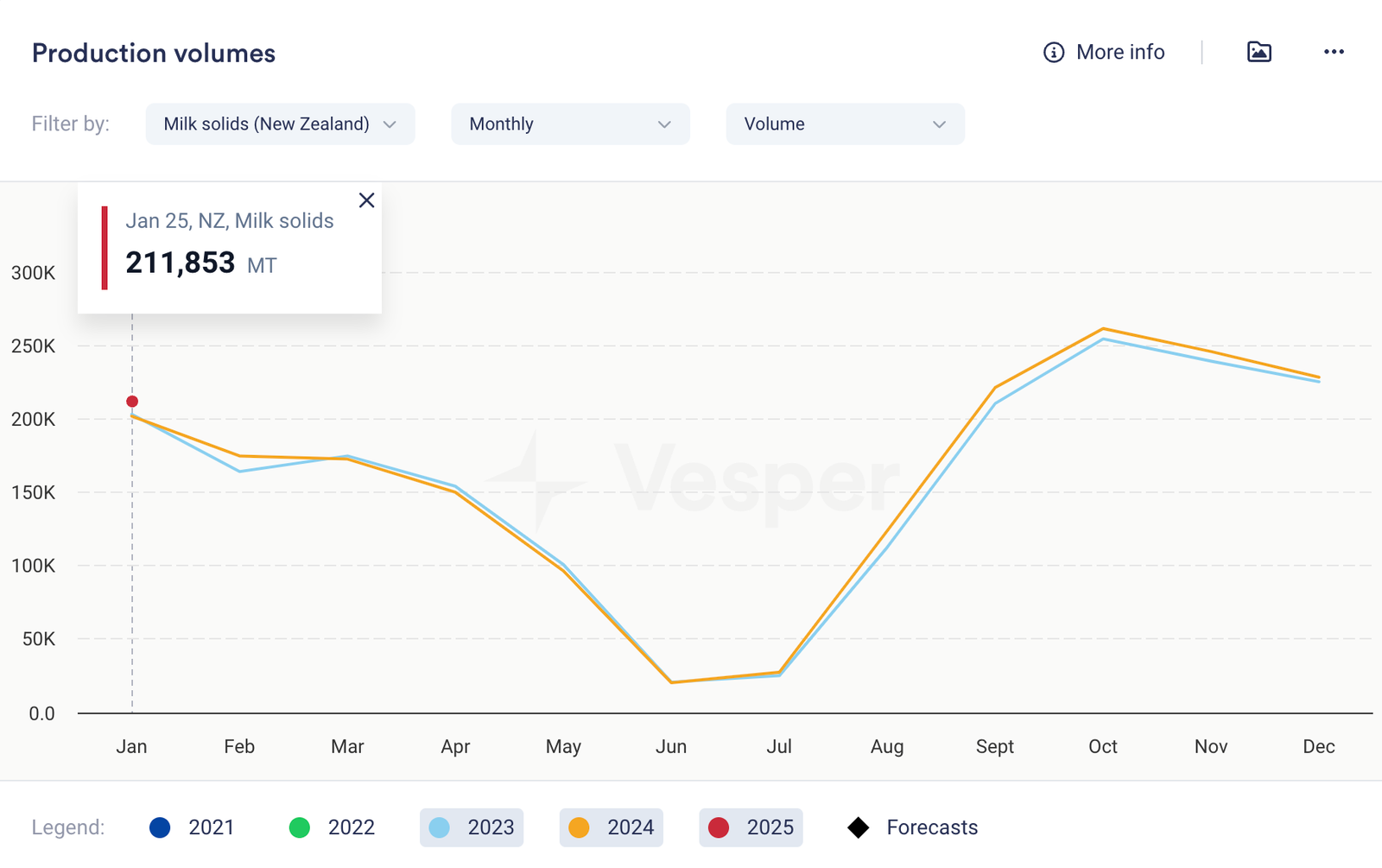Hide the 2023 series in legend
The height and width of the screenshot is (868, 1382).
pos(472,827)
